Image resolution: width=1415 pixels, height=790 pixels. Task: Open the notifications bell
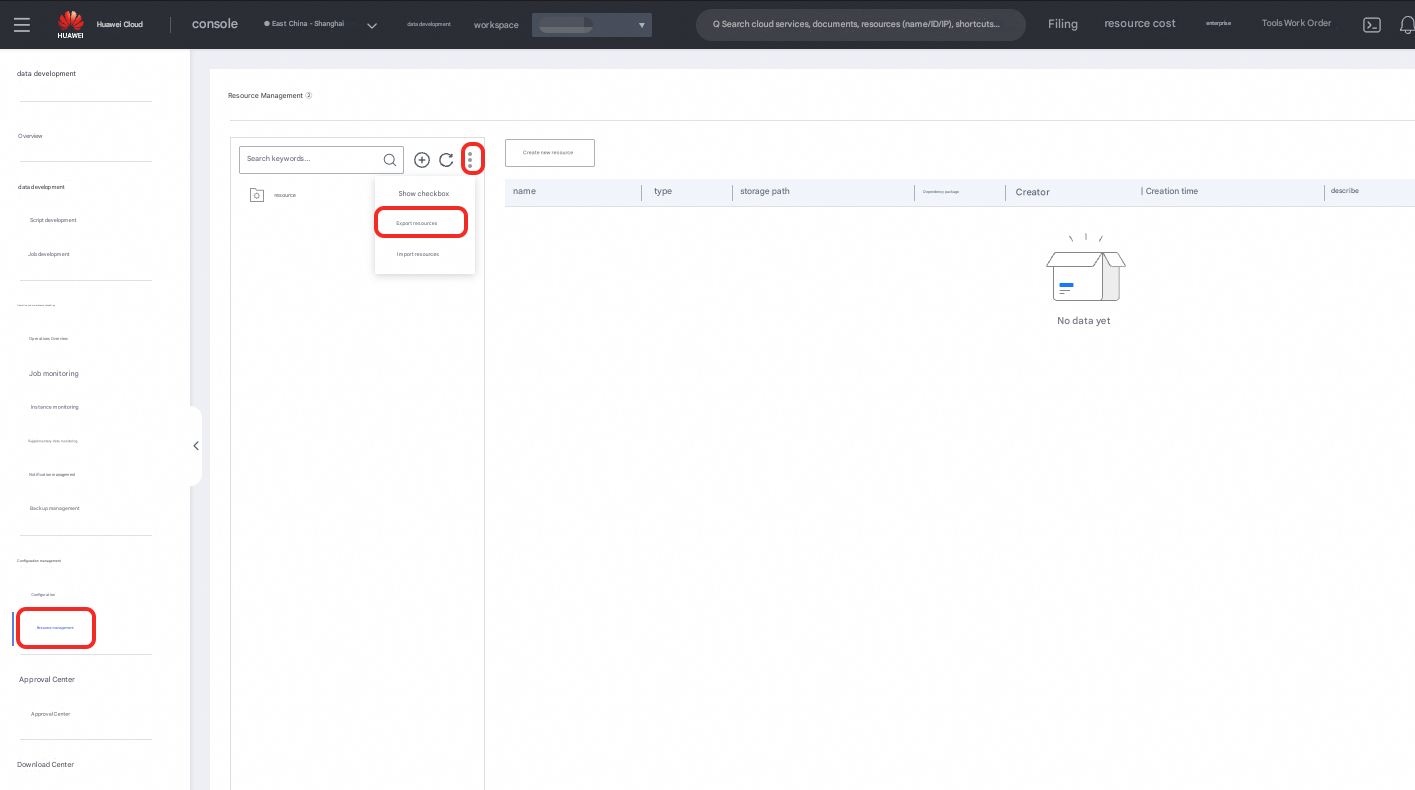point(1407,25)
